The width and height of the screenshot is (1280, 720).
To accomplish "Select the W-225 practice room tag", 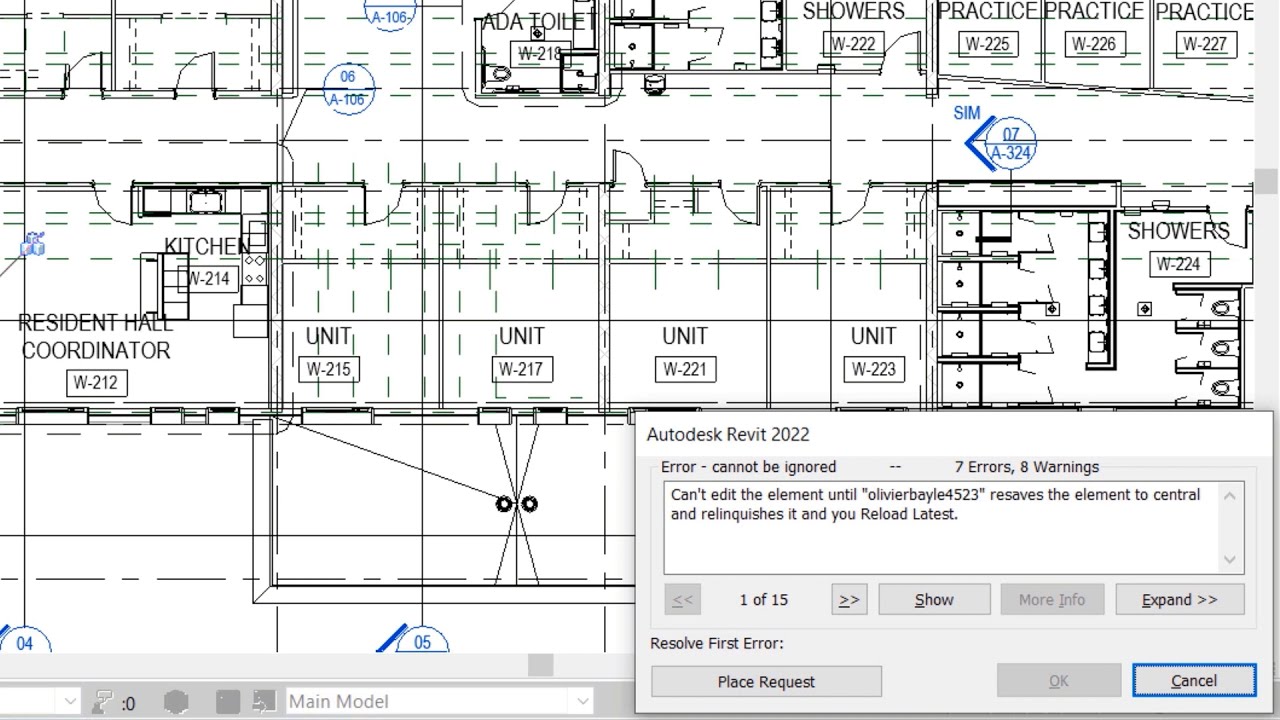I will (x=987, y=44).
